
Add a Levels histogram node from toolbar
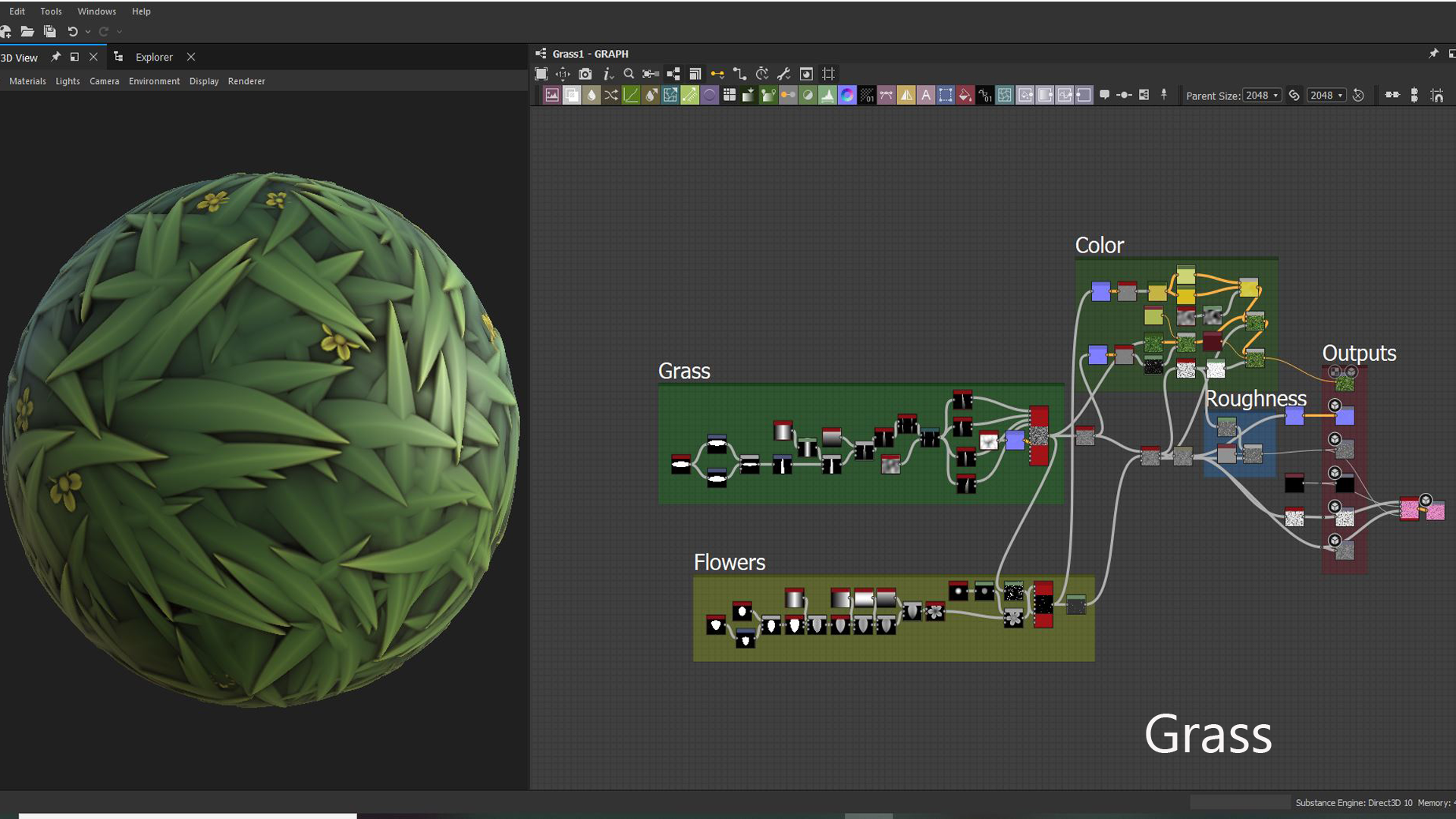click(x=827, y=96)
